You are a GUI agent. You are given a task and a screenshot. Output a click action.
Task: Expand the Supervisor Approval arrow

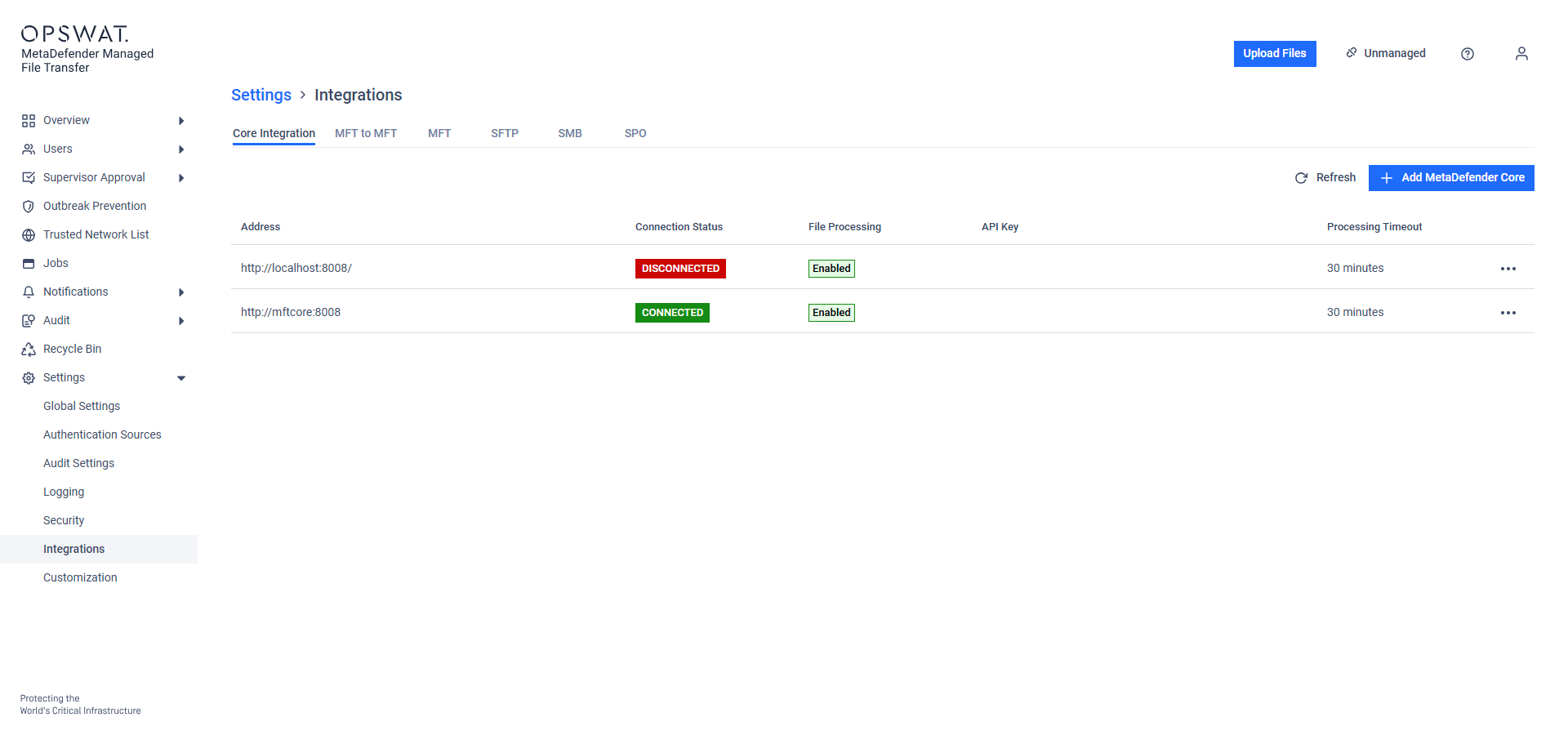click(181, 178)
